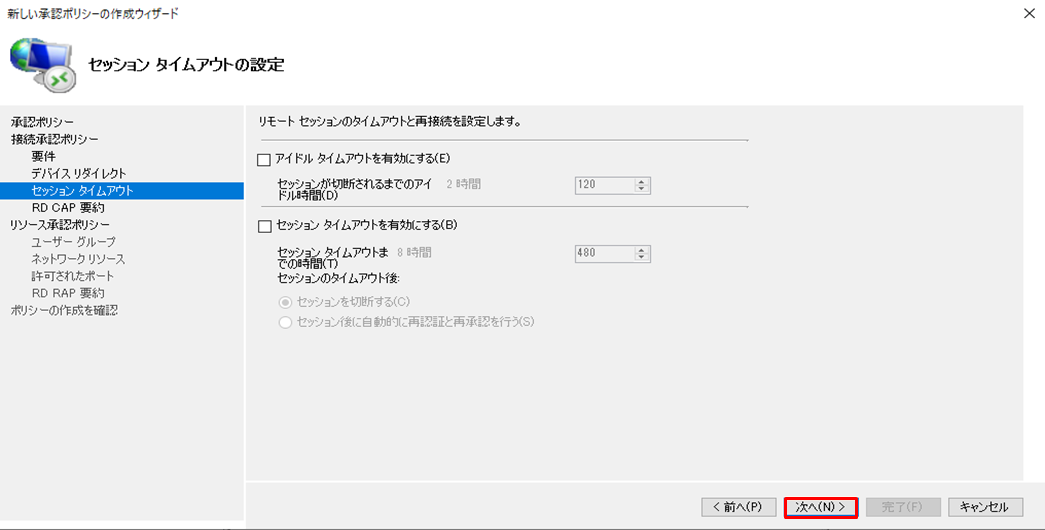Image resolution: width=1045 pixels, height=530 pixels.
Task: Click the heading セッション タイムアウトの設定
Action: [x=187, y=65]
